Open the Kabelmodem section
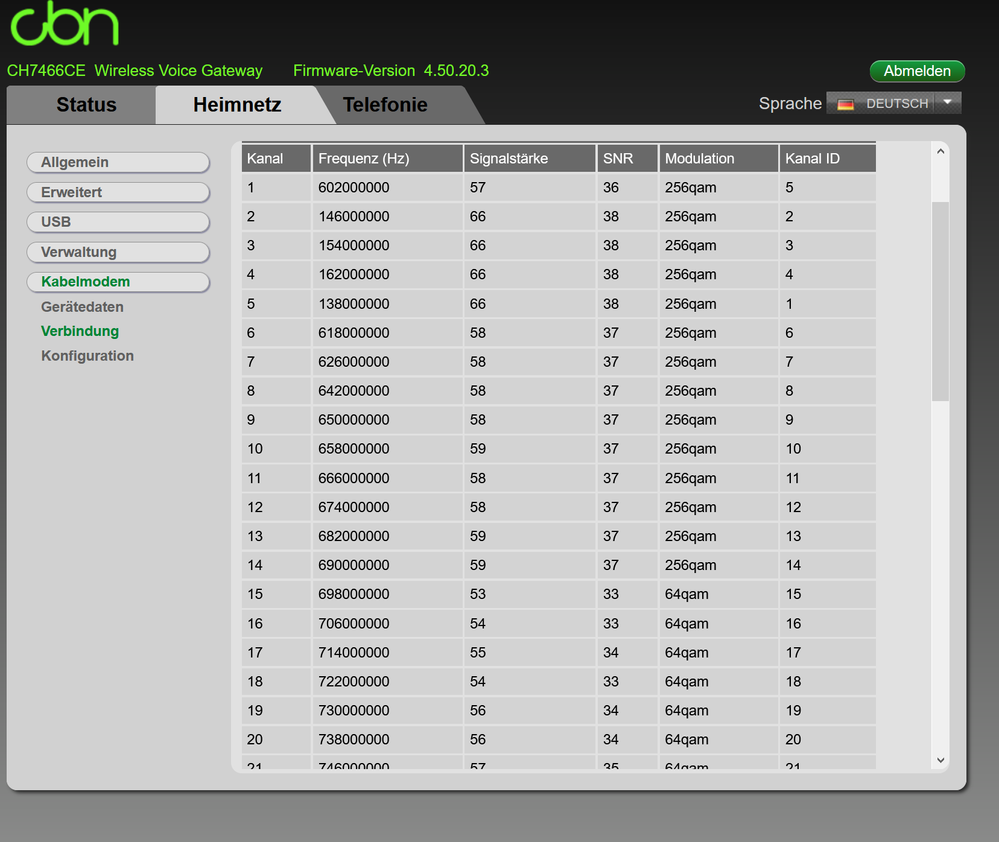This screenshot has width=999, height=842. coord(118,282)
